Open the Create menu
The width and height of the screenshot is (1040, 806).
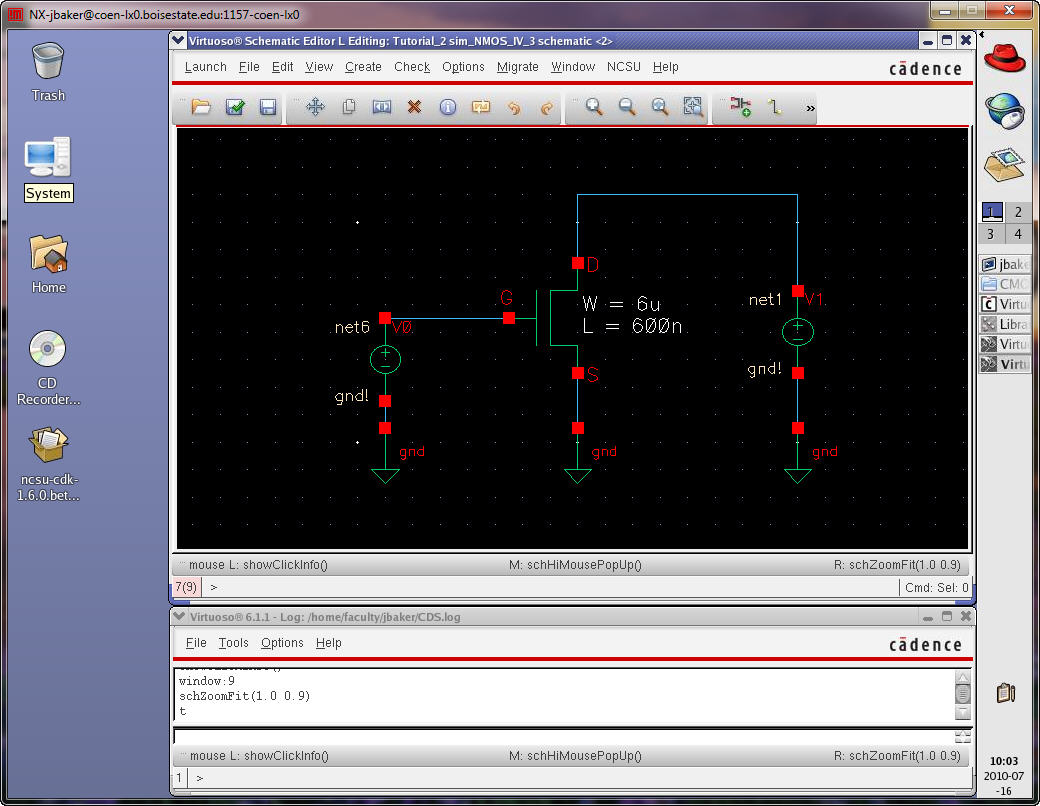coord(363,67)
